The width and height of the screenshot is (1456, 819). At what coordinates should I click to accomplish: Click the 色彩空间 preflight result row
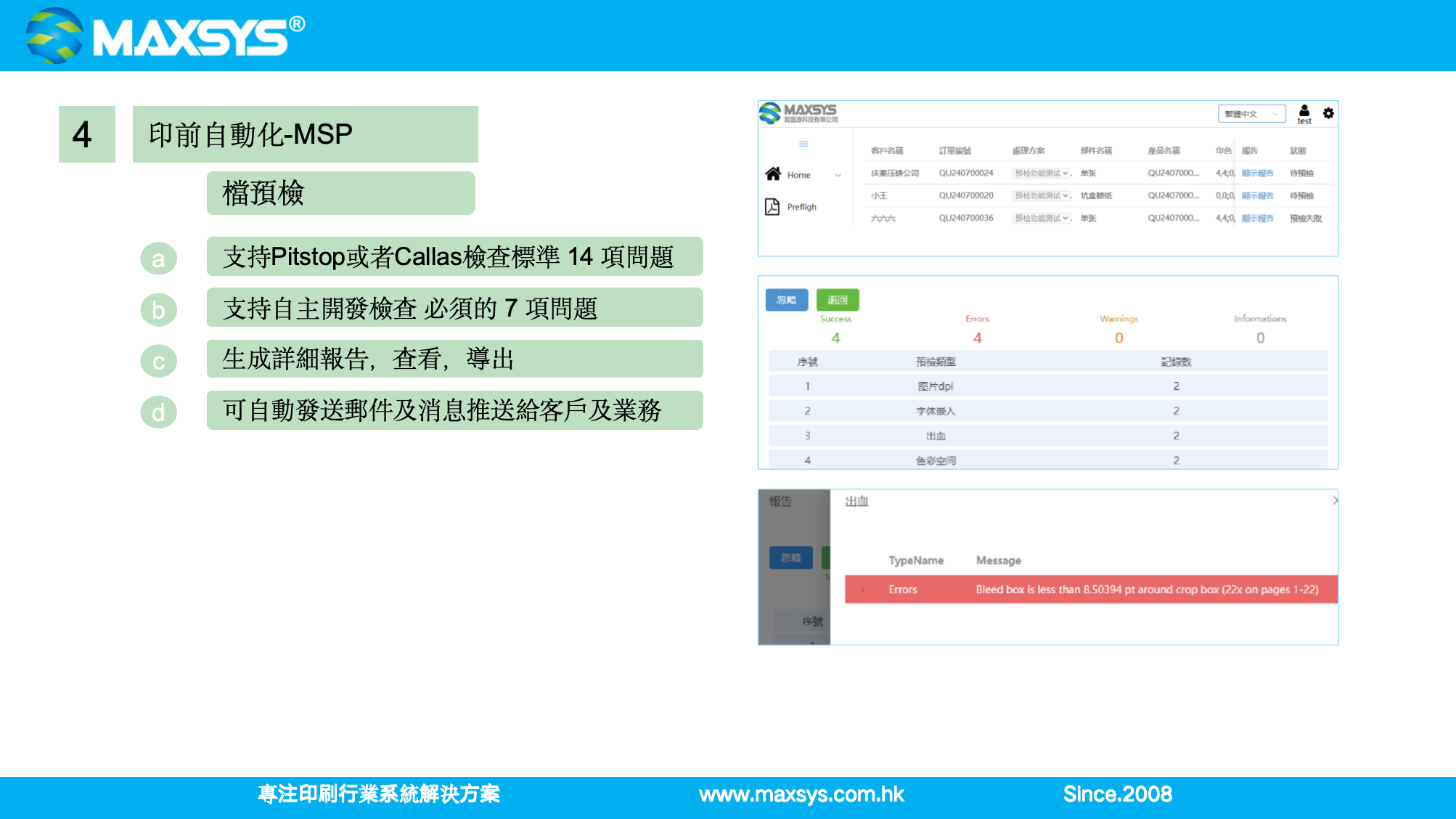pyautogui.click(x=1048, y=460)
